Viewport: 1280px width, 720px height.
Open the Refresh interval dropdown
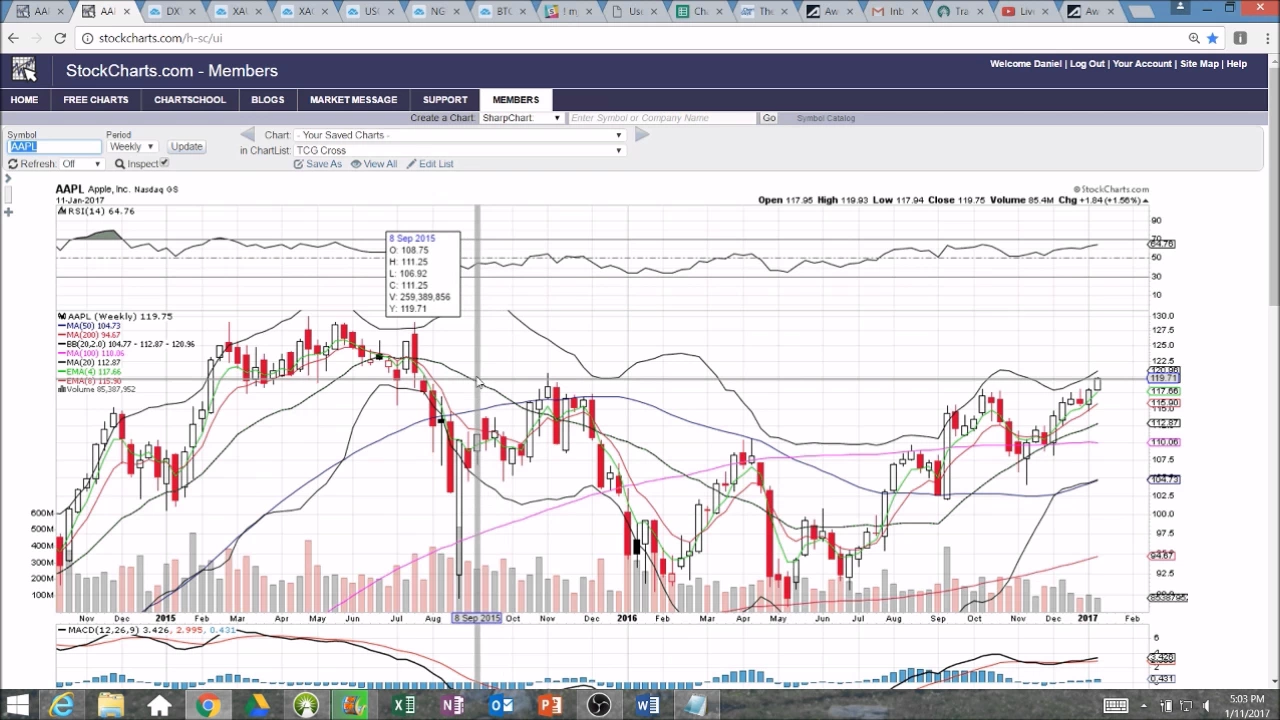click(x=82, y=164)
